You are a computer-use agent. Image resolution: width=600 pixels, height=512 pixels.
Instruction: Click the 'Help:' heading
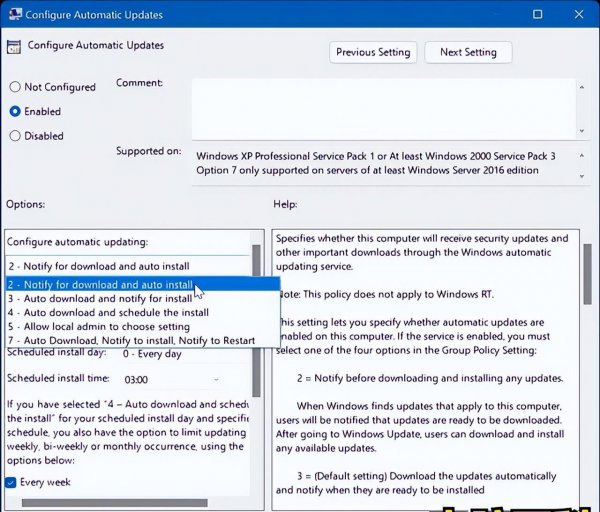[x=285, y=204]
